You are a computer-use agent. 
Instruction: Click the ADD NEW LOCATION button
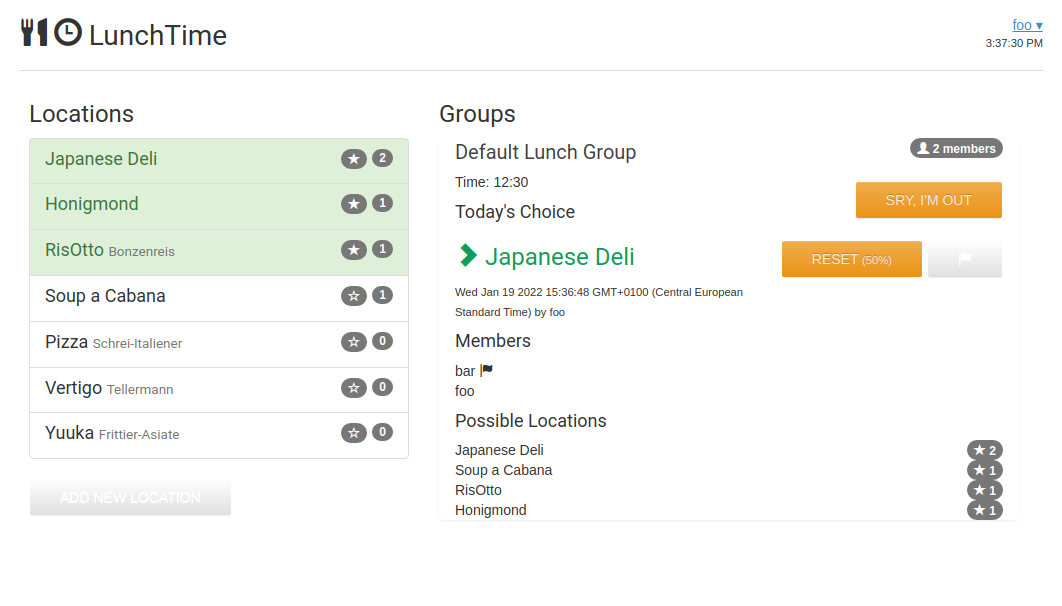pyautogui.click(x=130, y=498)
